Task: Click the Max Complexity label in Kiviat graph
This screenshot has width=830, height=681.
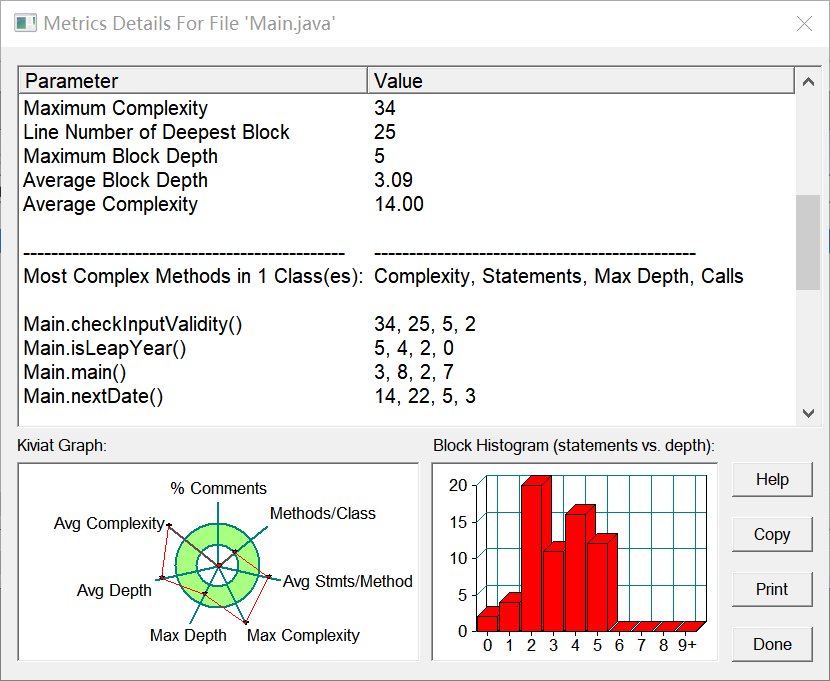Action: pyautogui.click(x=303, y=635)
